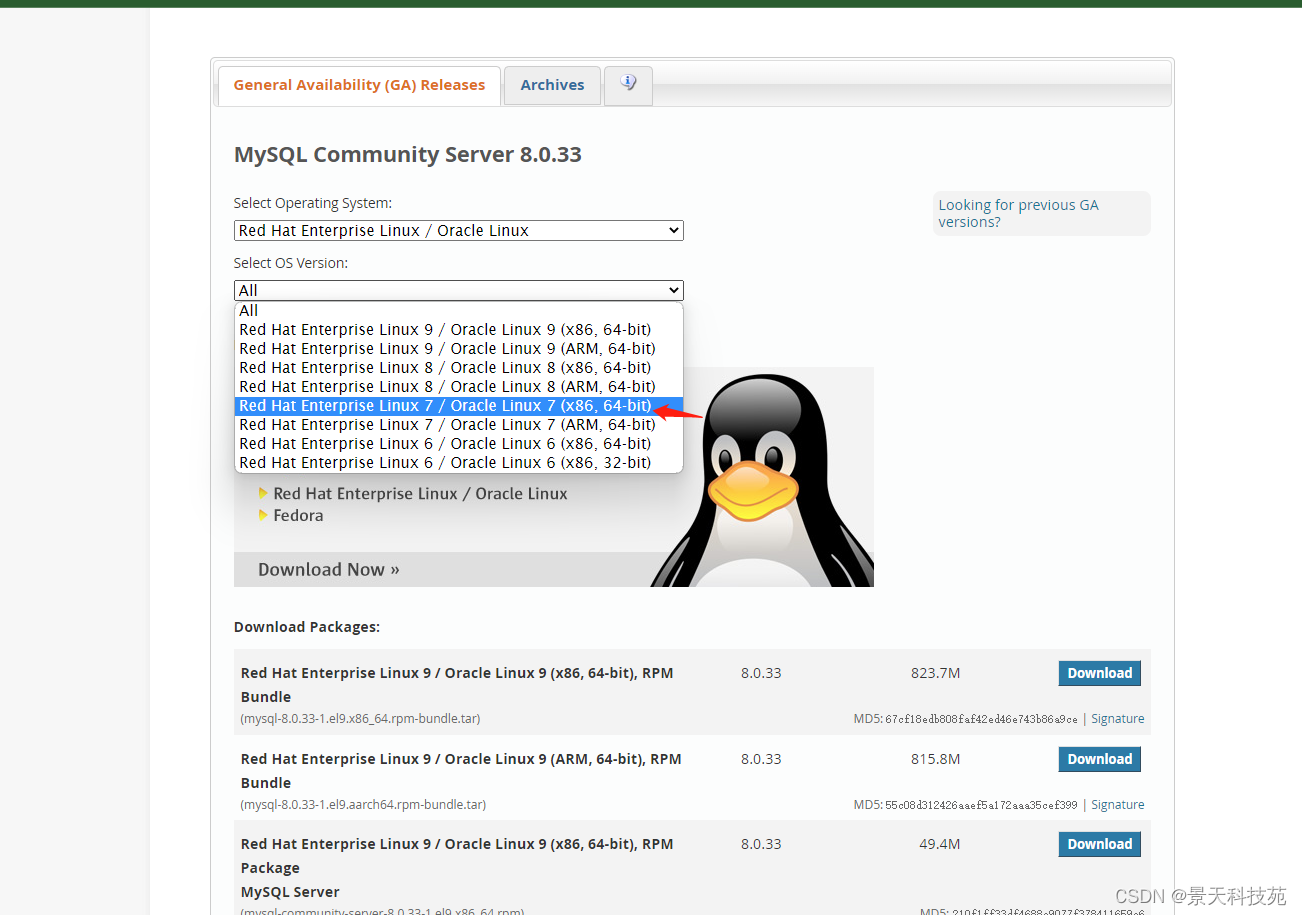This screenshot has height=915, width=1302.
Task: Select RHEL 8 / Oracle Linux 8 (ARM, 64-bit) option
Action: [x=459, y=387]
